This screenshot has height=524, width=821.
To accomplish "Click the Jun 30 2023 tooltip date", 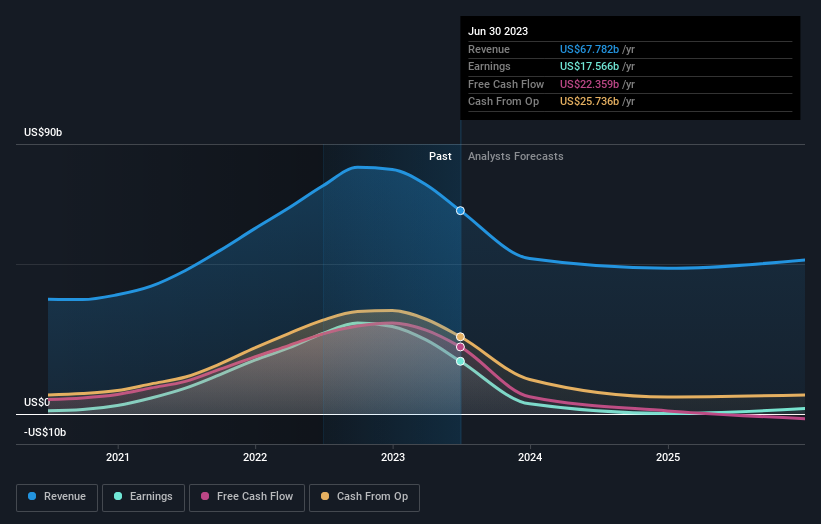I will (498, 31).
